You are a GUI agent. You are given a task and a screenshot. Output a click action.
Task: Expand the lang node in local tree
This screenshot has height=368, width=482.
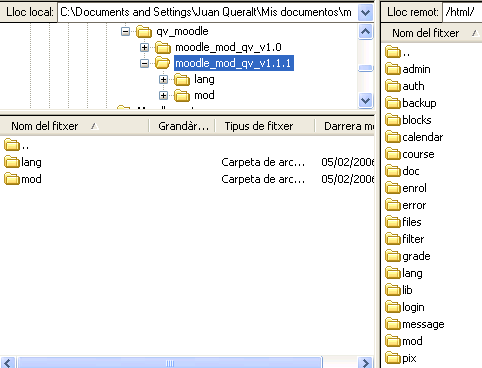click(x=163, y=79)
